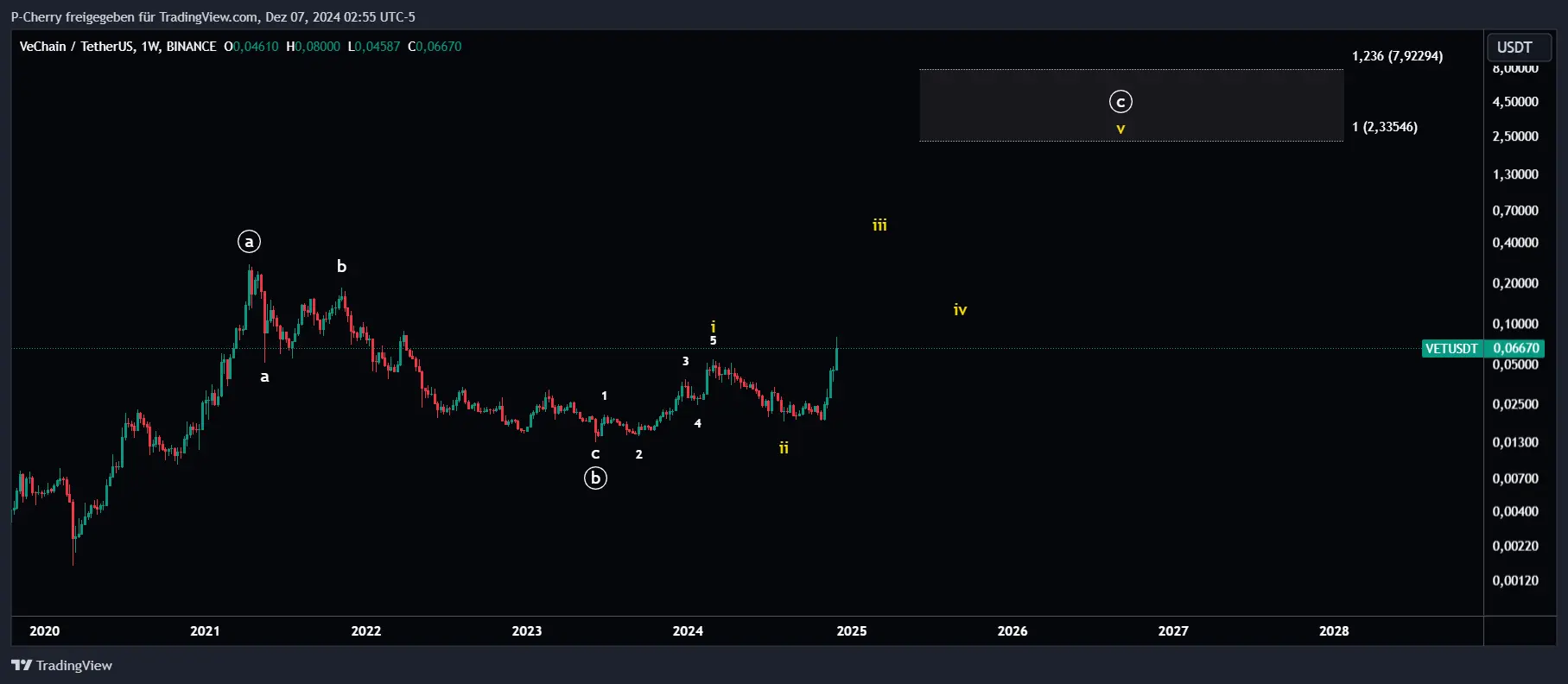
Task: Click the 0,40000 price axis label
Action: (x=1515, y=242)
